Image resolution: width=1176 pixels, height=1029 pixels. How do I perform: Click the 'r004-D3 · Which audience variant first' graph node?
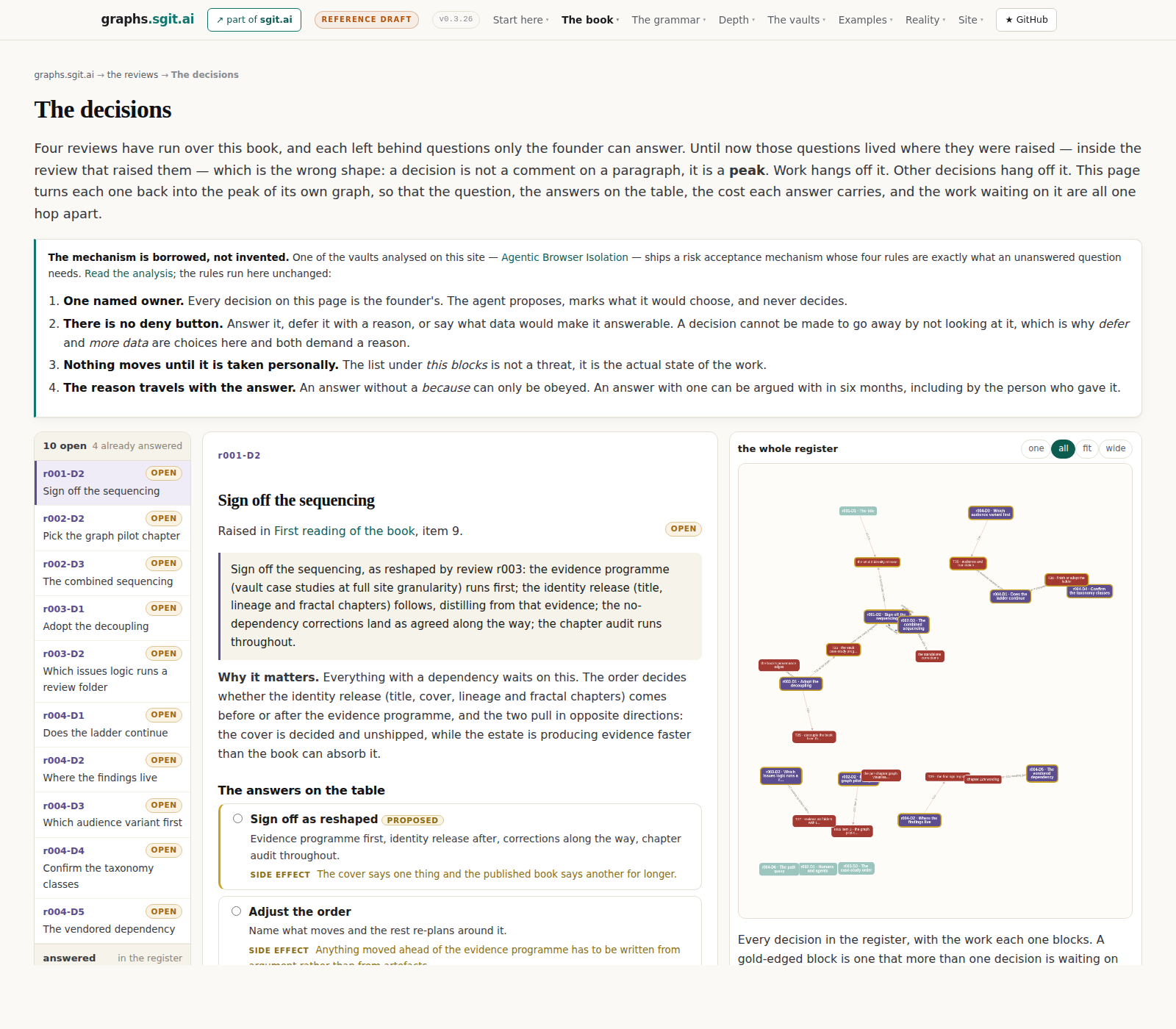990,513
